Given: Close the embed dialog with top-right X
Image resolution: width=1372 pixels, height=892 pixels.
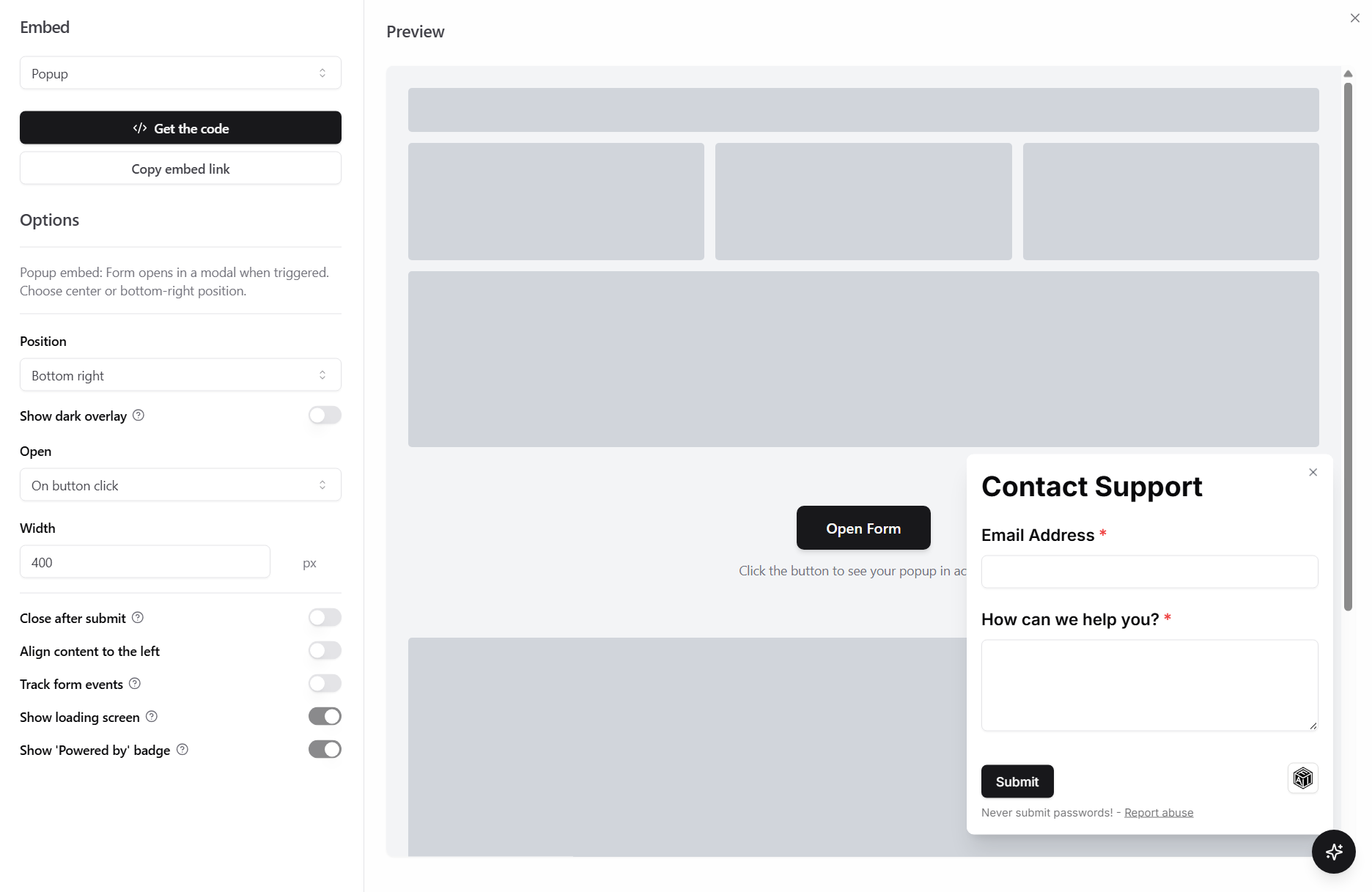Looking at the screenshot, I should [1354, 18].
